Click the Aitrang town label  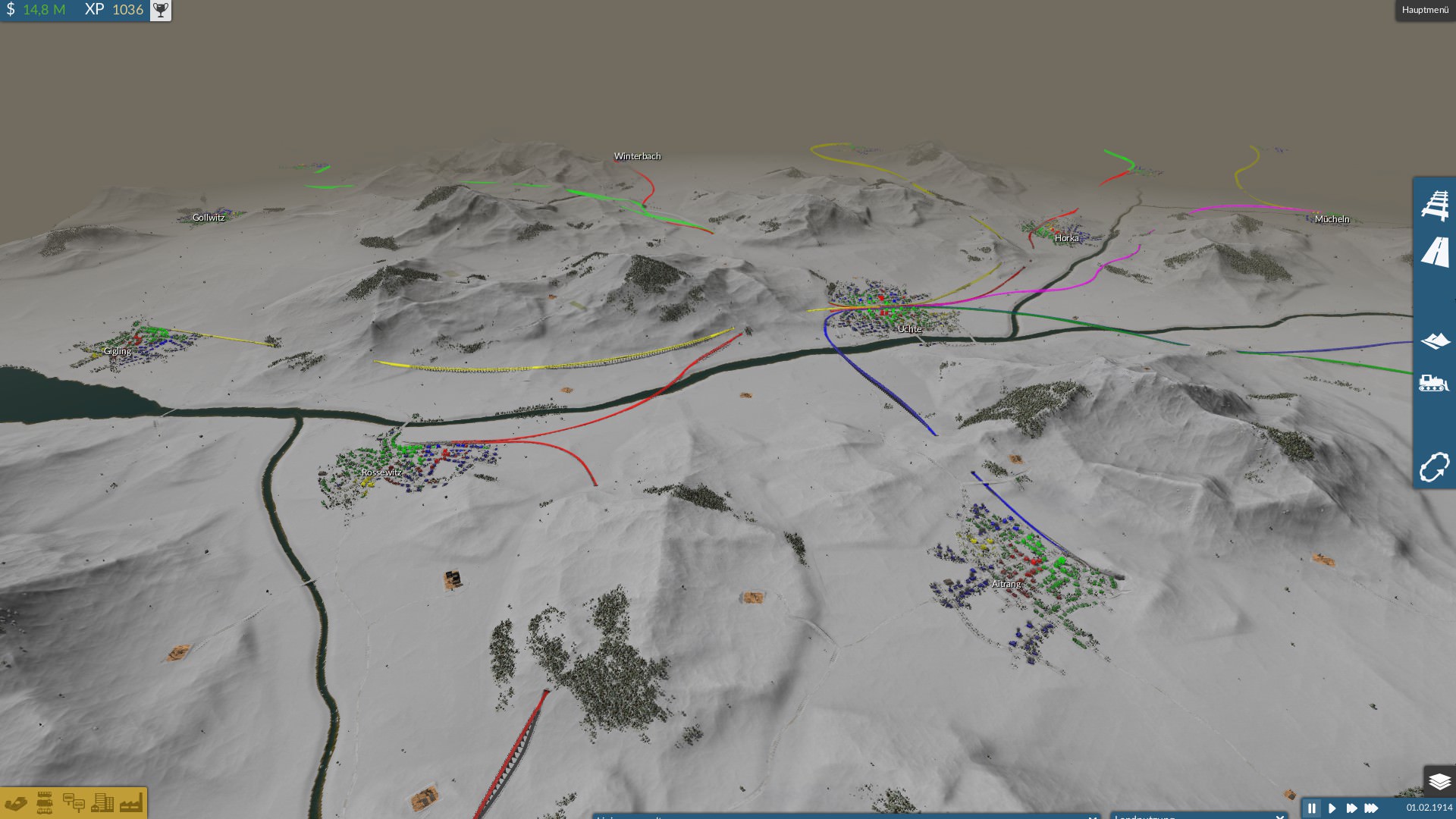point(1006,584)
